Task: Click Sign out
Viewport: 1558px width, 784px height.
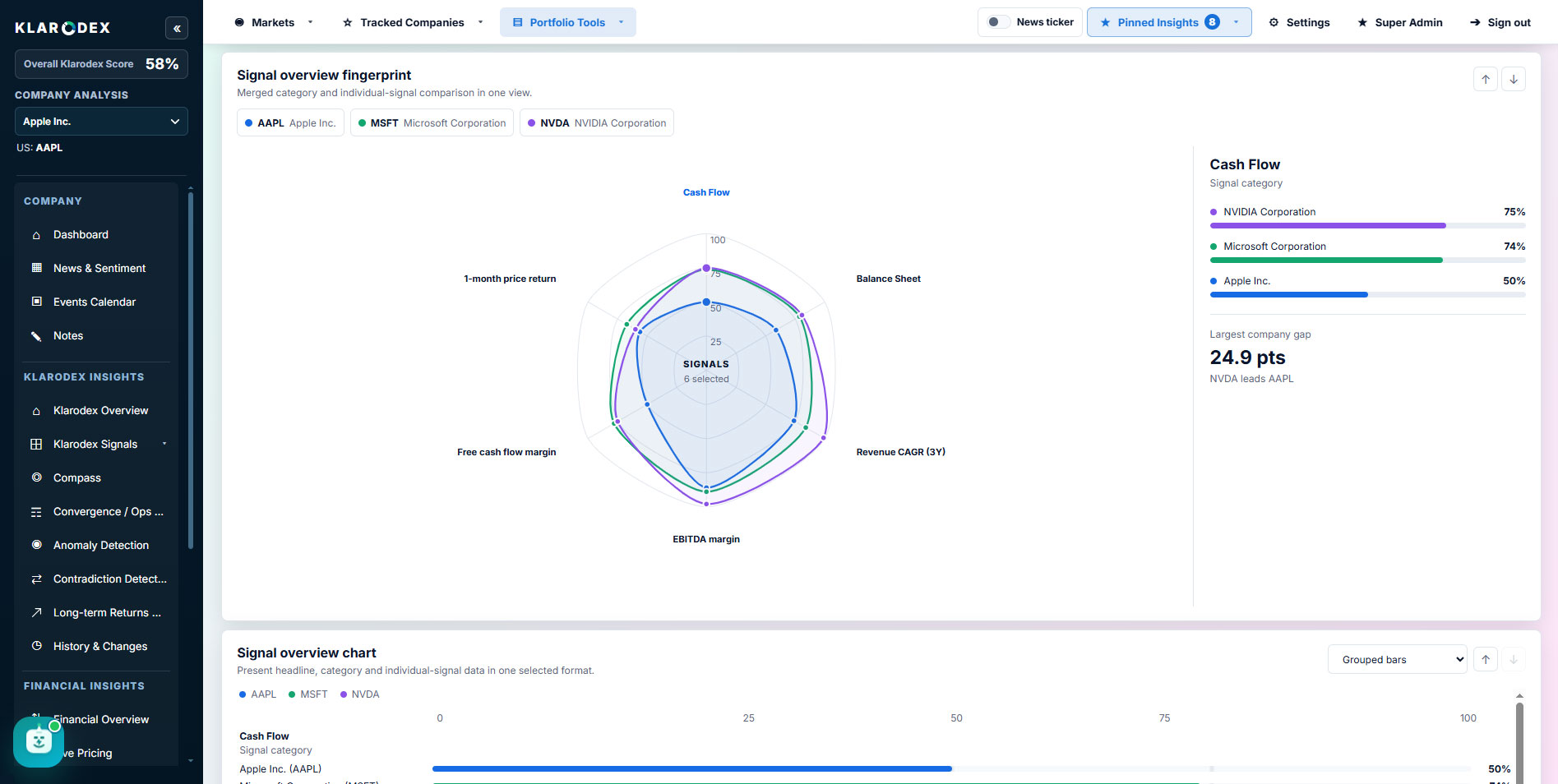Action: [1500, 22]
